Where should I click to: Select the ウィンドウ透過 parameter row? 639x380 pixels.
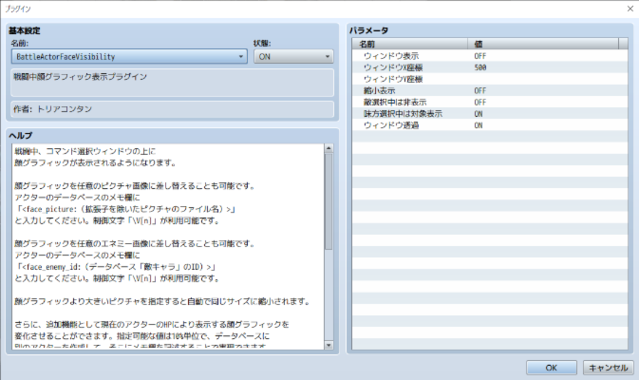tap(490, 125)
